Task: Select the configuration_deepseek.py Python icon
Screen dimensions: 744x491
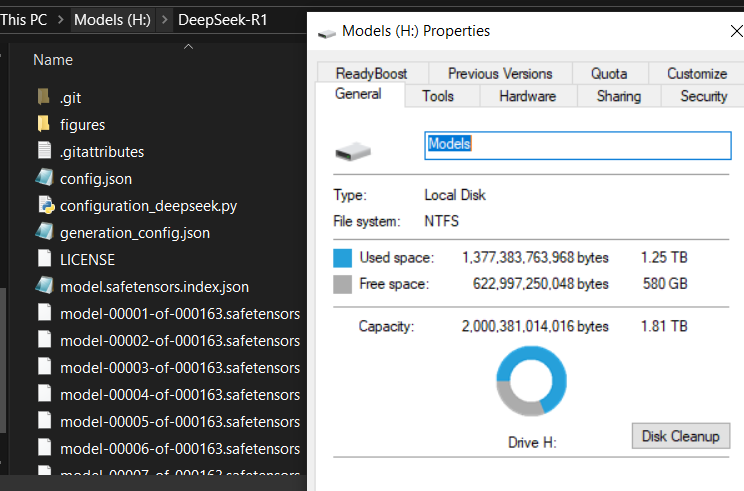Action: click(x=46, y=205)
